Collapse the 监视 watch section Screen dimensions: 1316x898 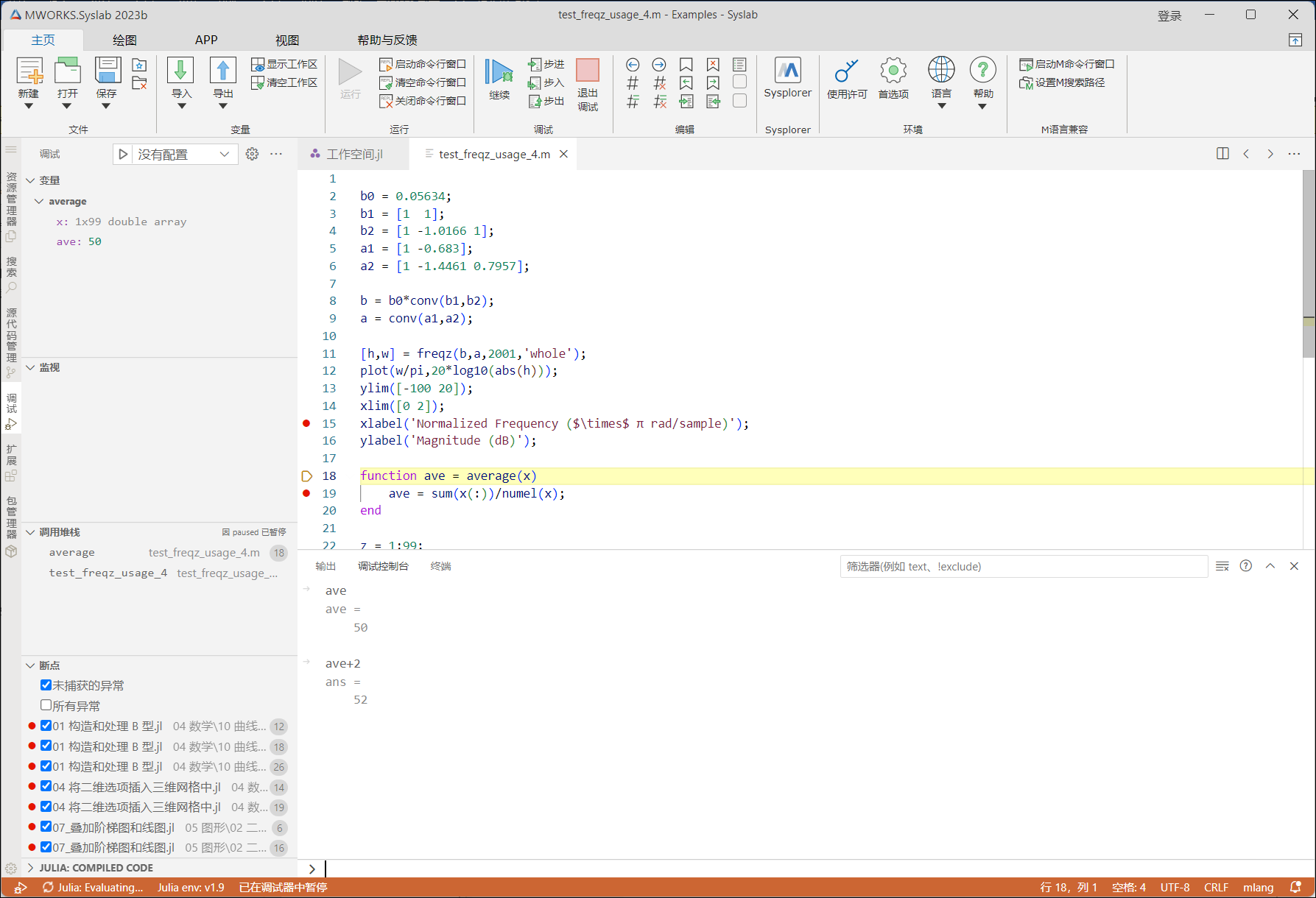[31, 367]
